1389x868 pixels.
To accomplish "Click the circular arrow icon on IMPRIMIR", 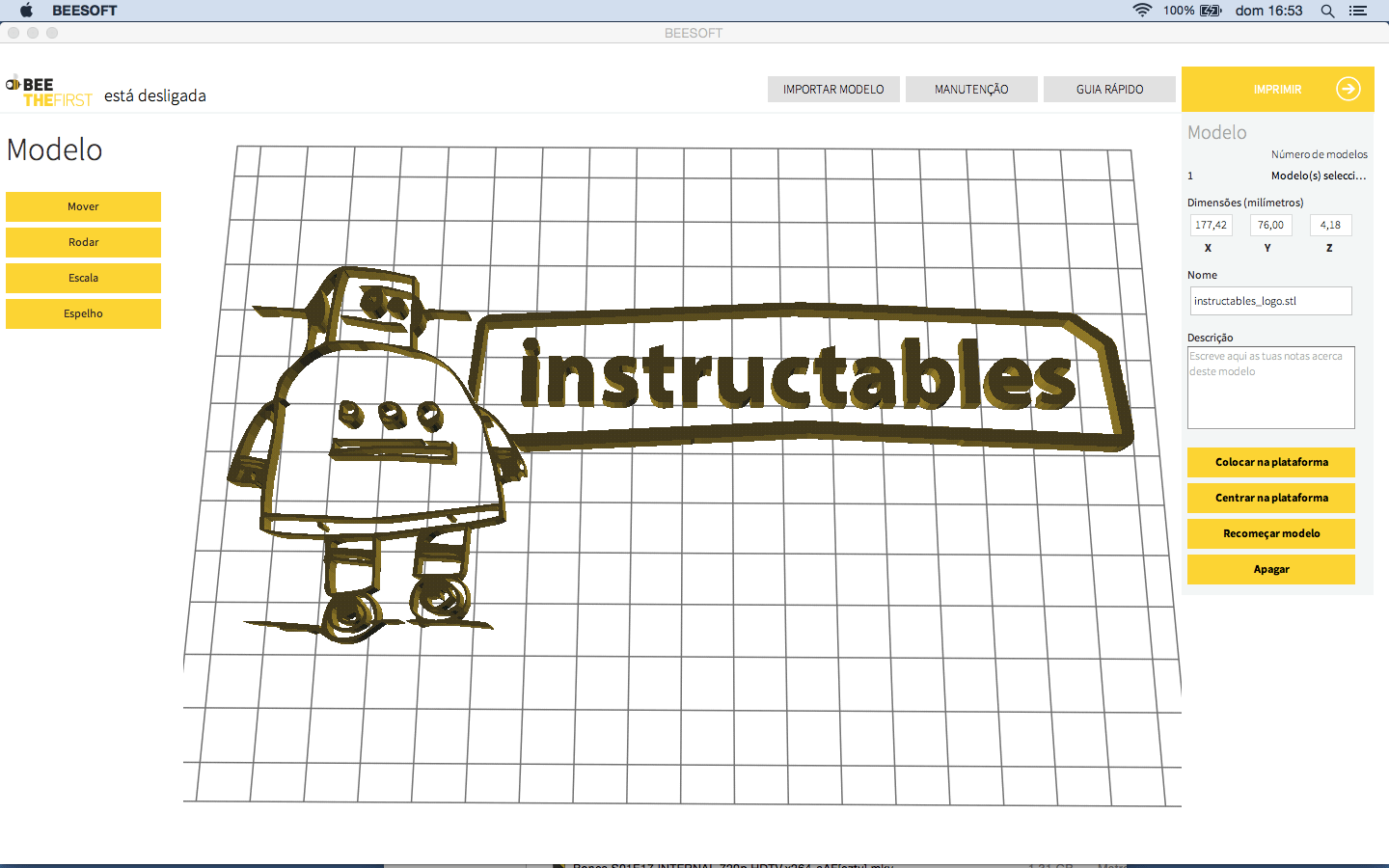I will point(1348,89).
